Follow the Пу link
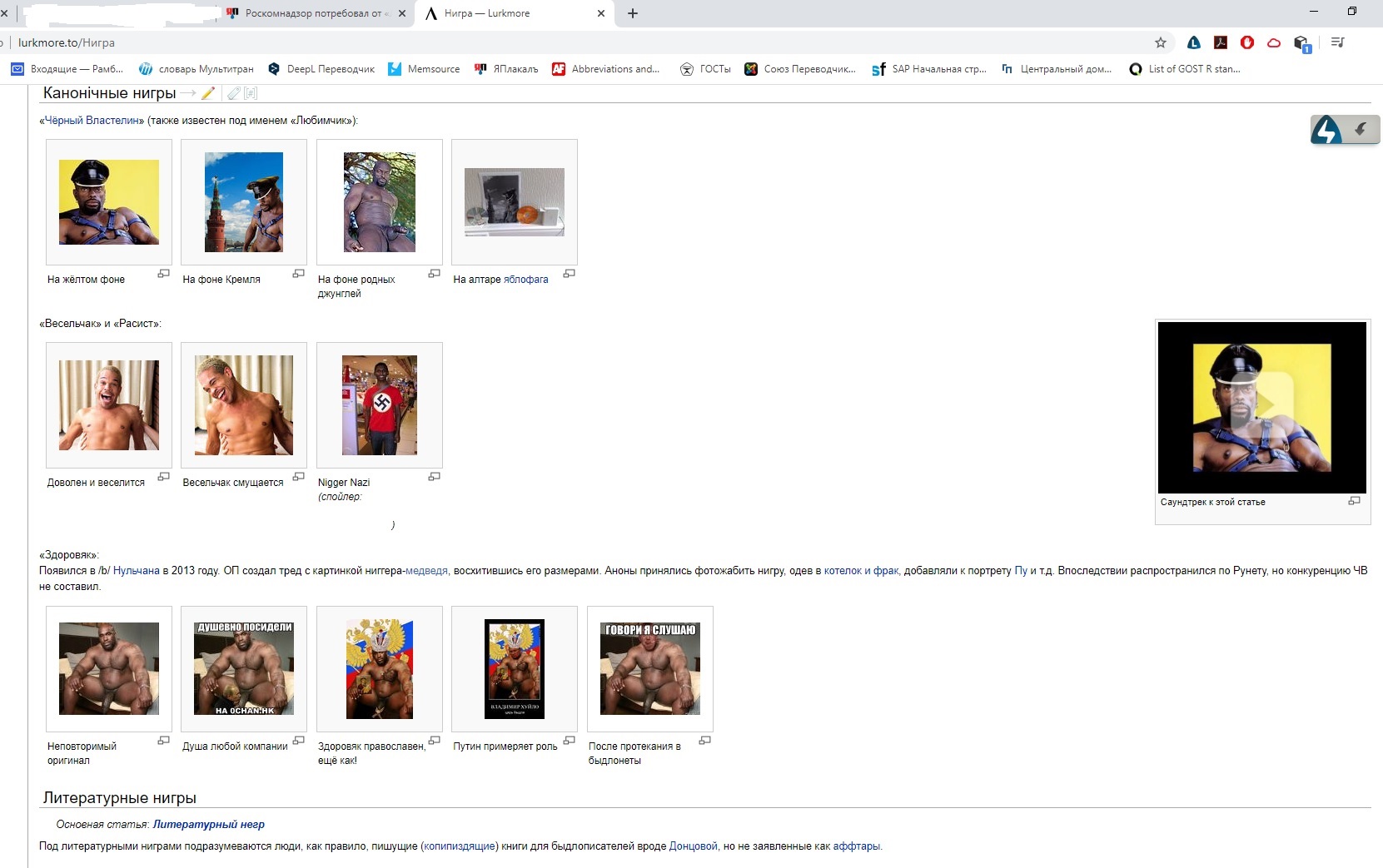This screenshot has height=868, width=1383. pyautogui.click(x=1021, y=571)
